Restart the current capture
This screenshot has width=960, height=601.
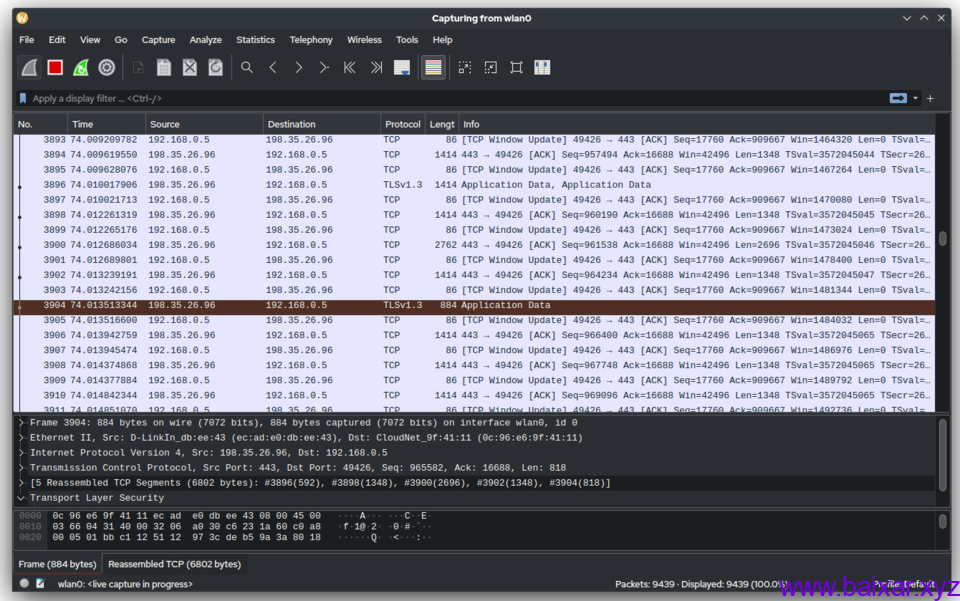82,67
